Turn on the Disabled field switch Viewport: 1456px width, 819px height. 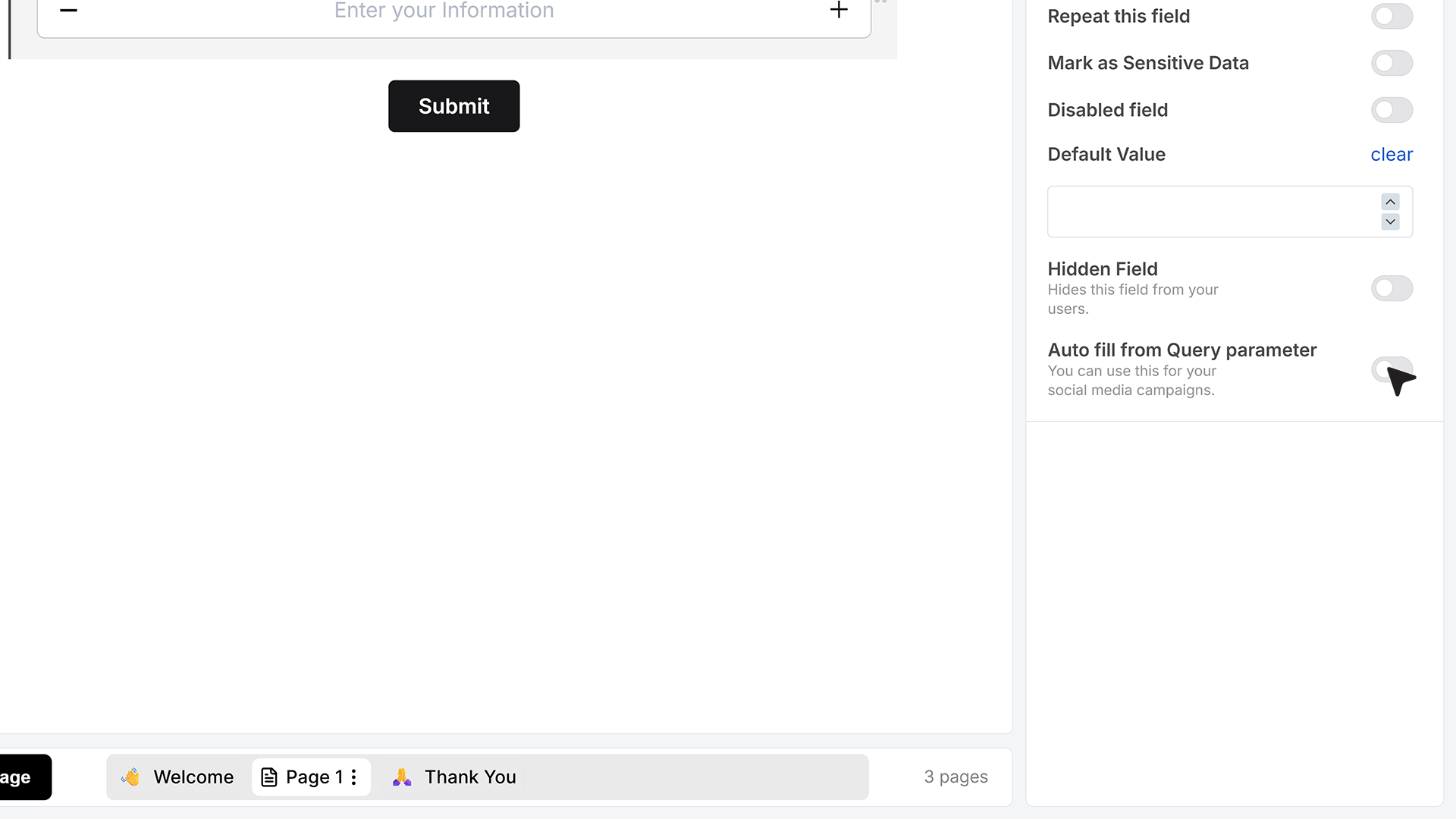click(1392, 110)
